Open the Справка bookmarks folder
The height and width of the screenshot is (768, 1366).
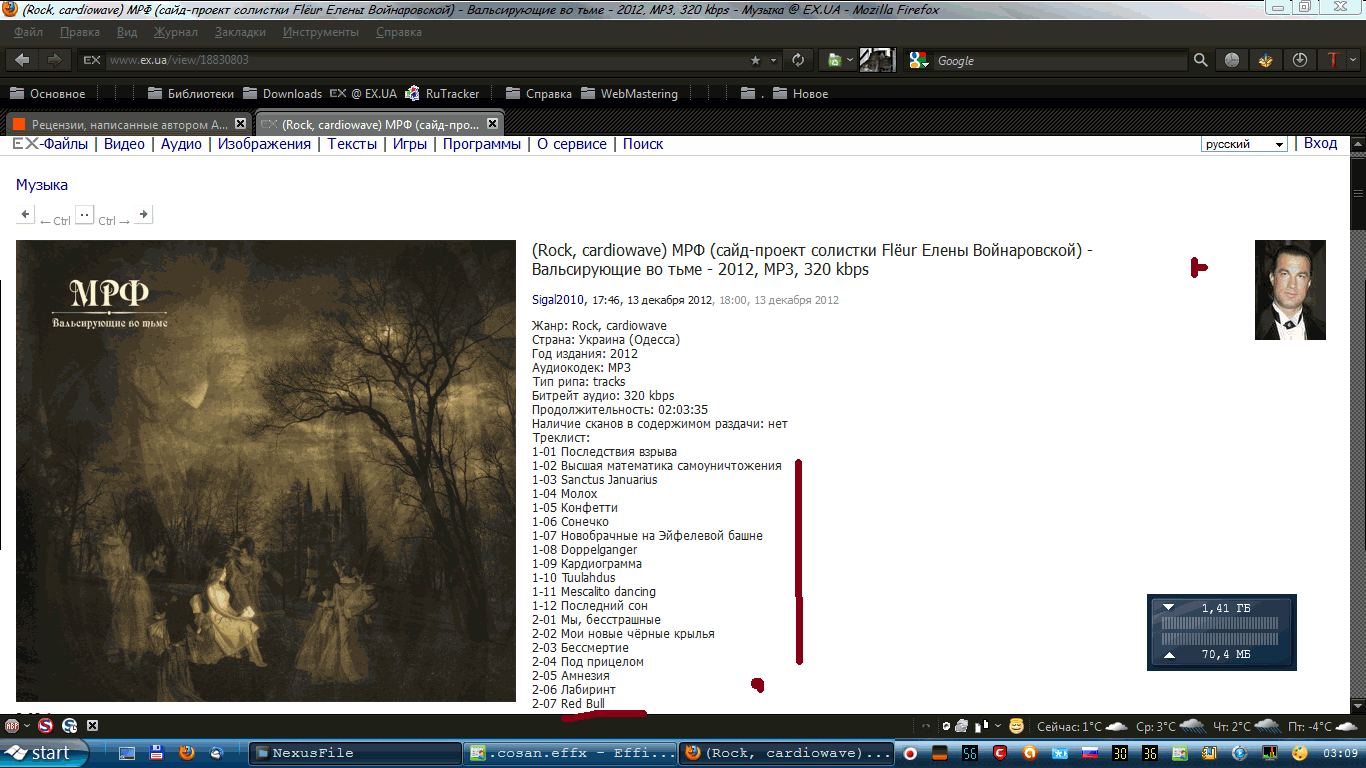point(539,94)
